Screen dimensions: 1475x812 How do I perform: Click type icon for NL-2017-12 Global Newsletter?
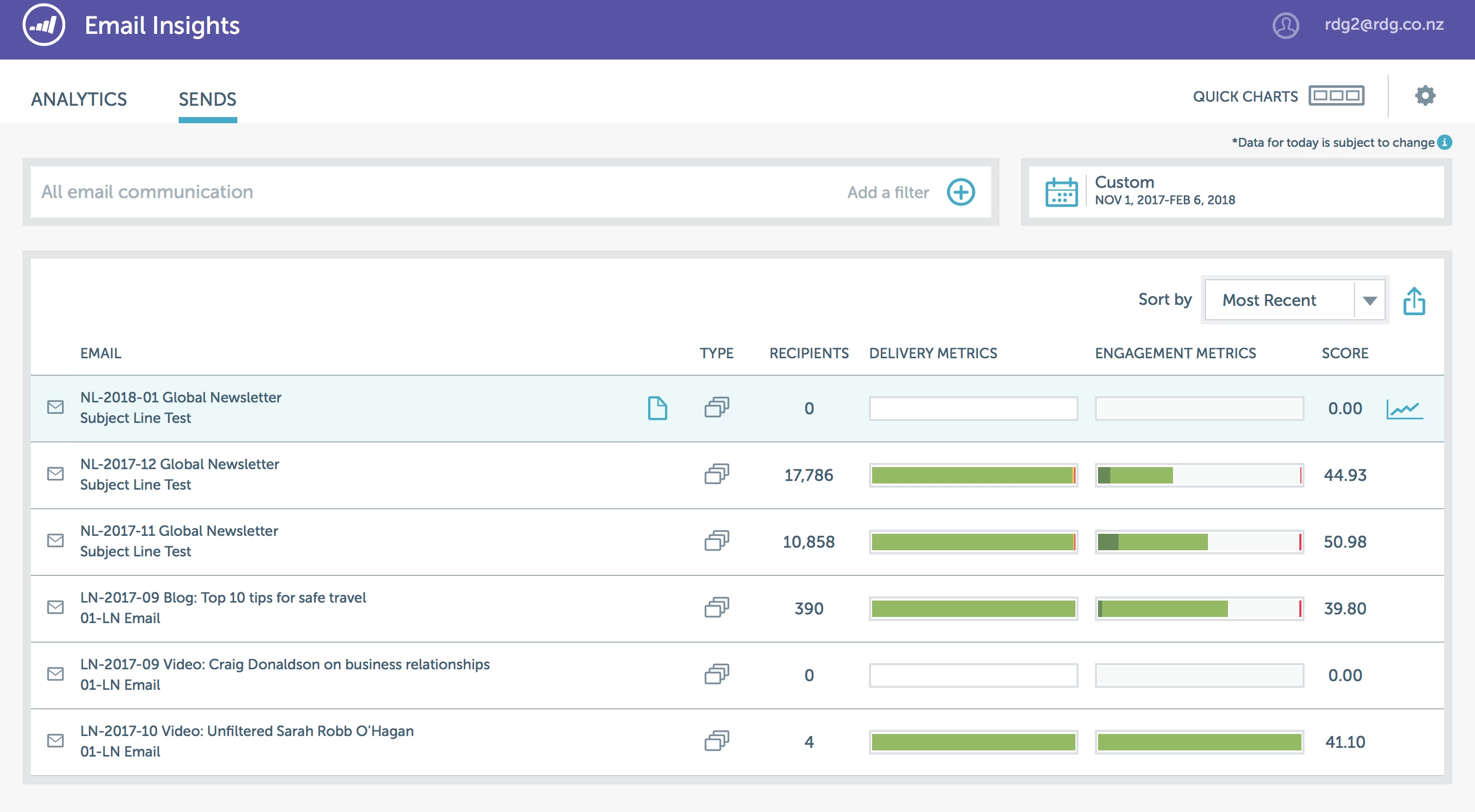click(x=716, y=474)
